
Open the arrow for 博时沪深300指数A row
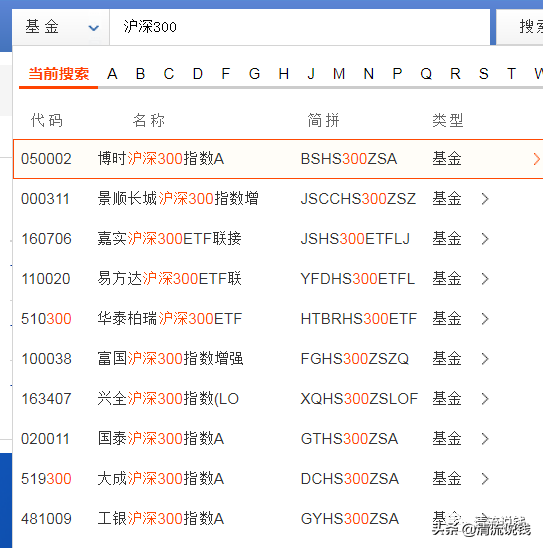pyautogui.click(x=536, y=159)
